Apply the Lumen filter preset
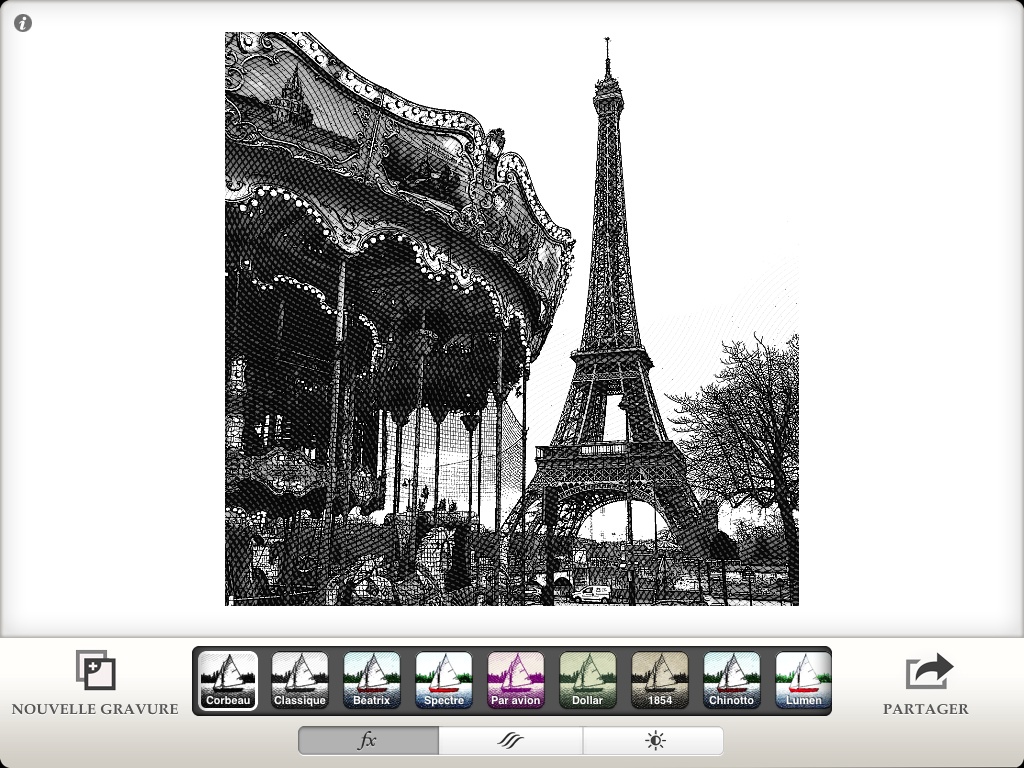The width and height of the screenshot is (1024, 768). tap(803, 680)
